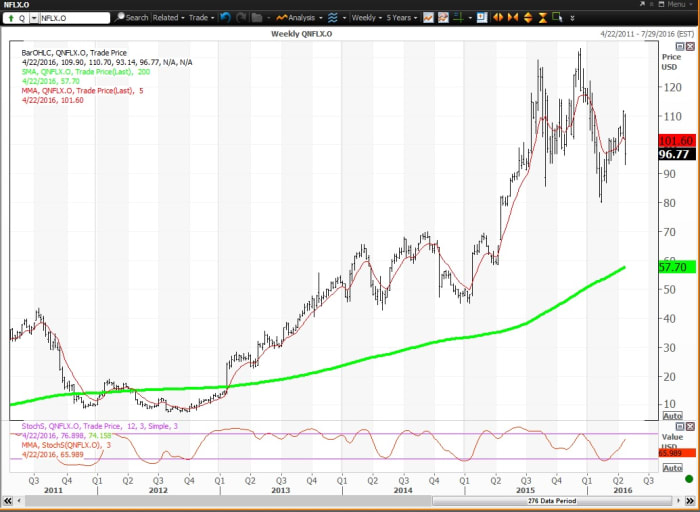
Task: Close the stochastic indicator pane
Action: coord(690,427)
